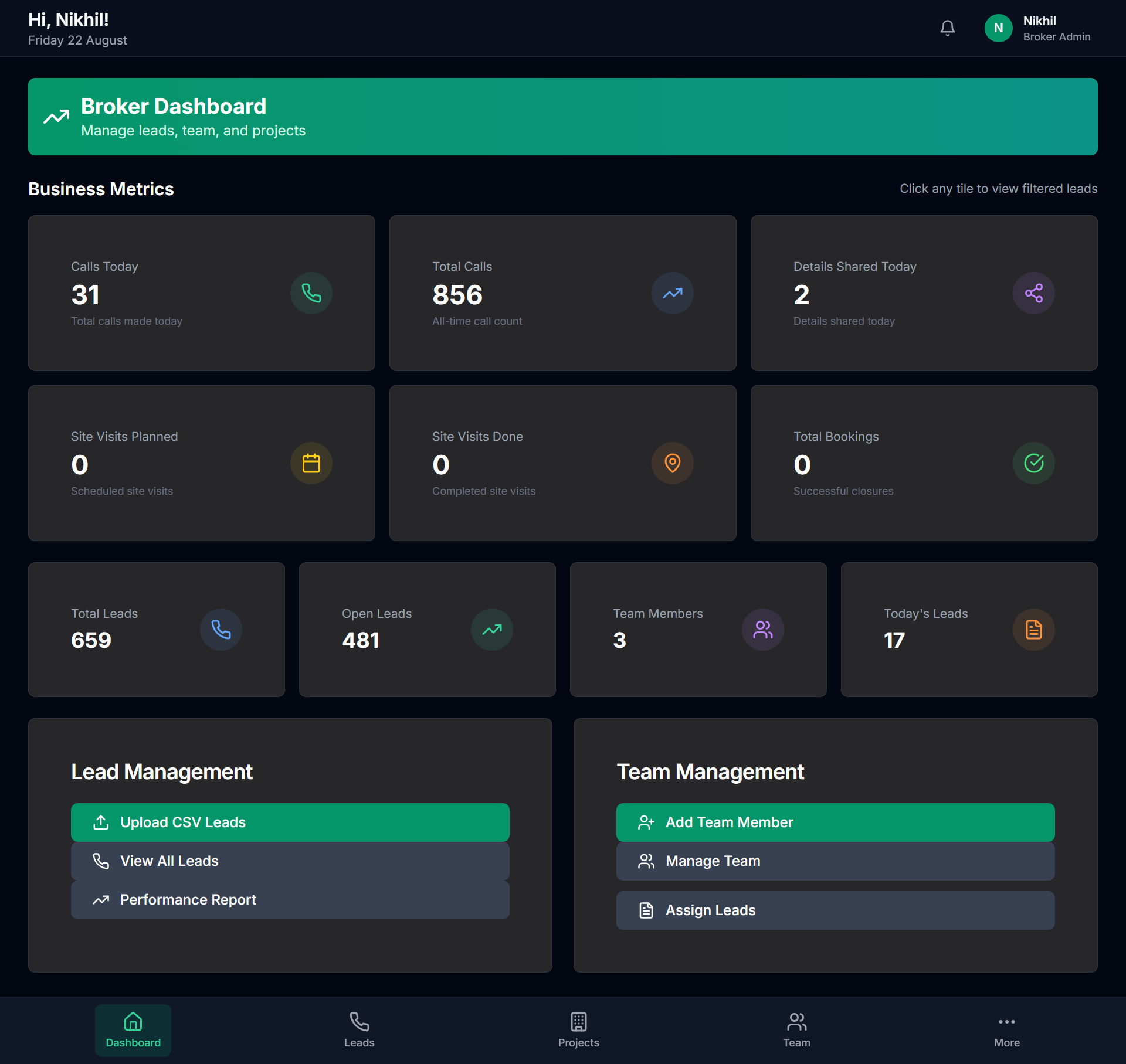Select the Assign Leads option
Viewport: 1126px width, 1064px height.
click(835, 910)
